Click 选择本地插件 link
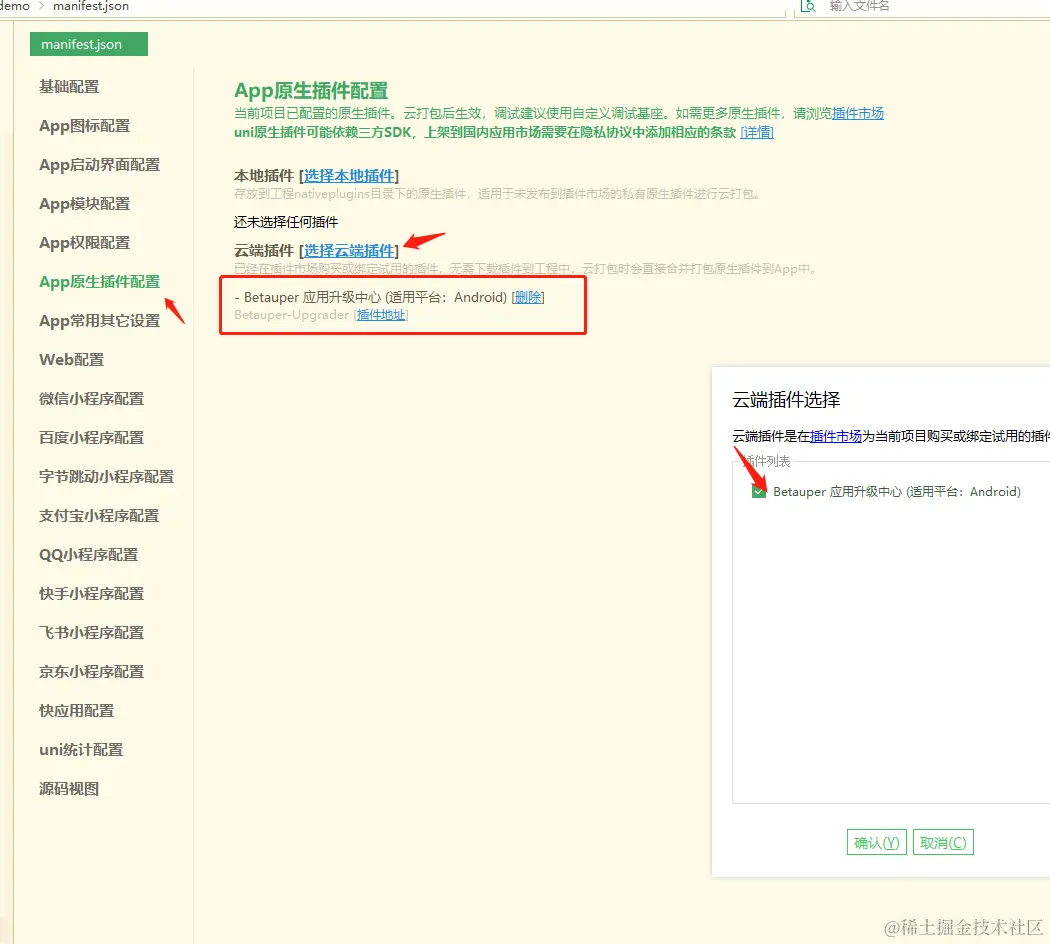 (x=349, y=176)
